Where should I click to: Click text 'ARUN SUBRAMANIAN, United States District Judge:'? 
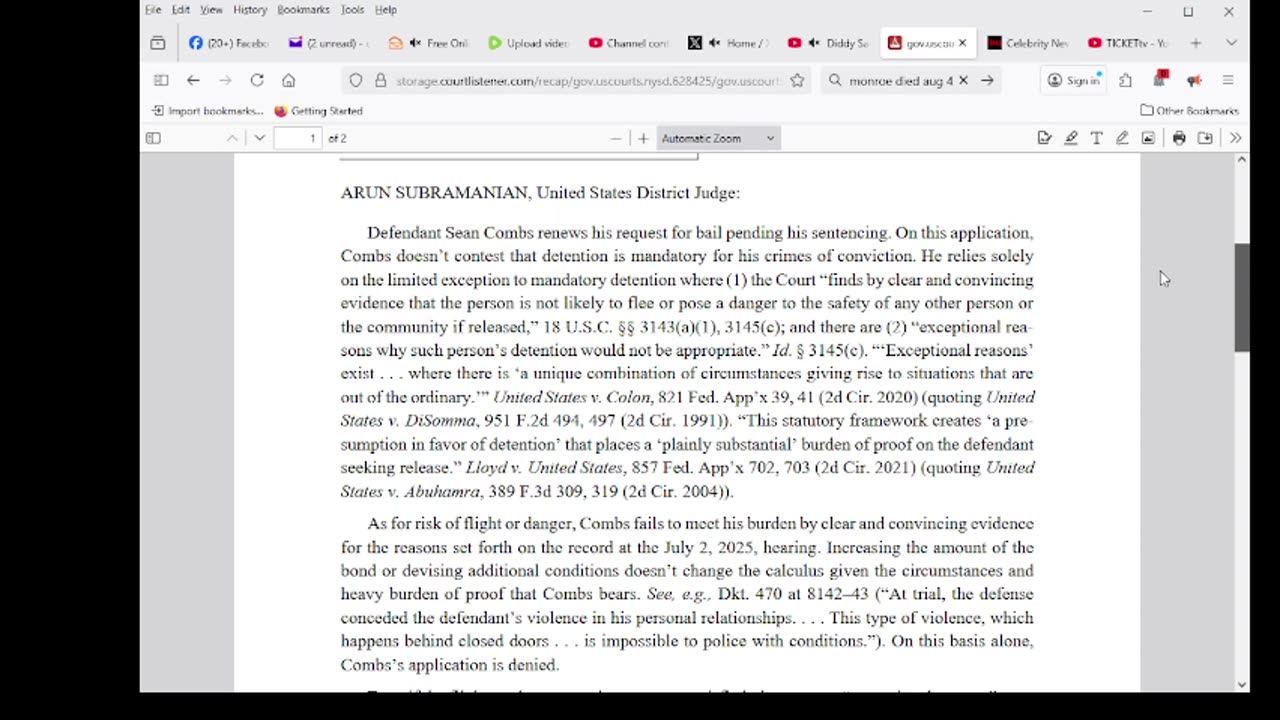[x=540, y=193]
